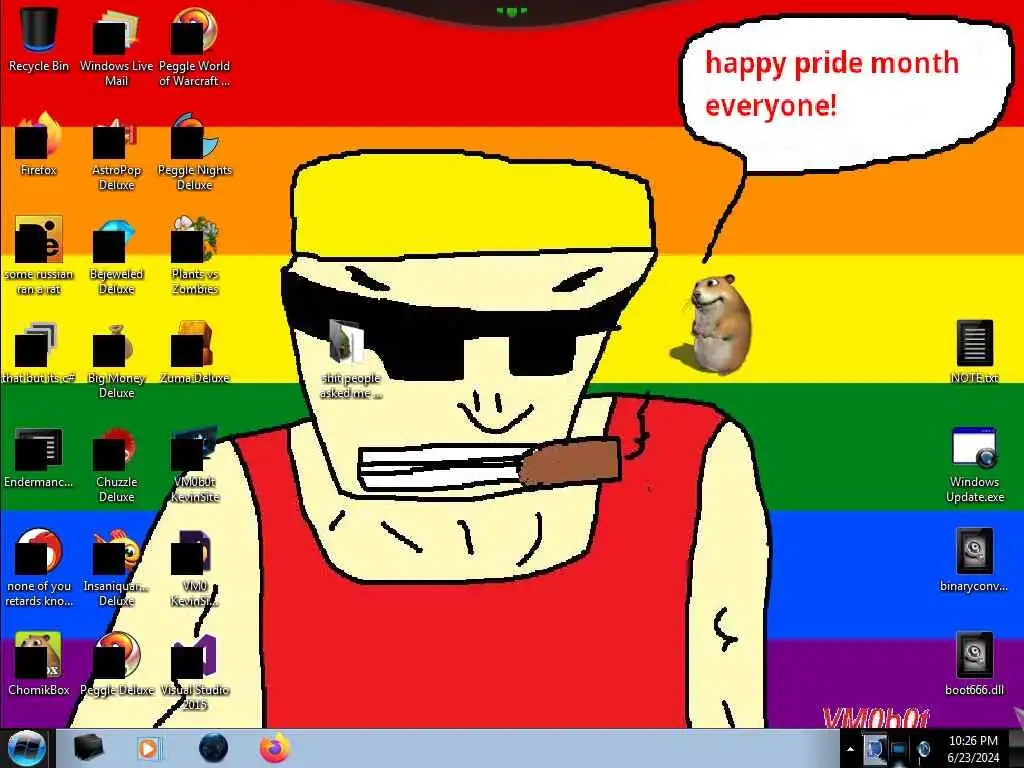Launch Windows Media Player from taskbar
The width and height of the screenshot is (1024, 768).
[149, 748]
